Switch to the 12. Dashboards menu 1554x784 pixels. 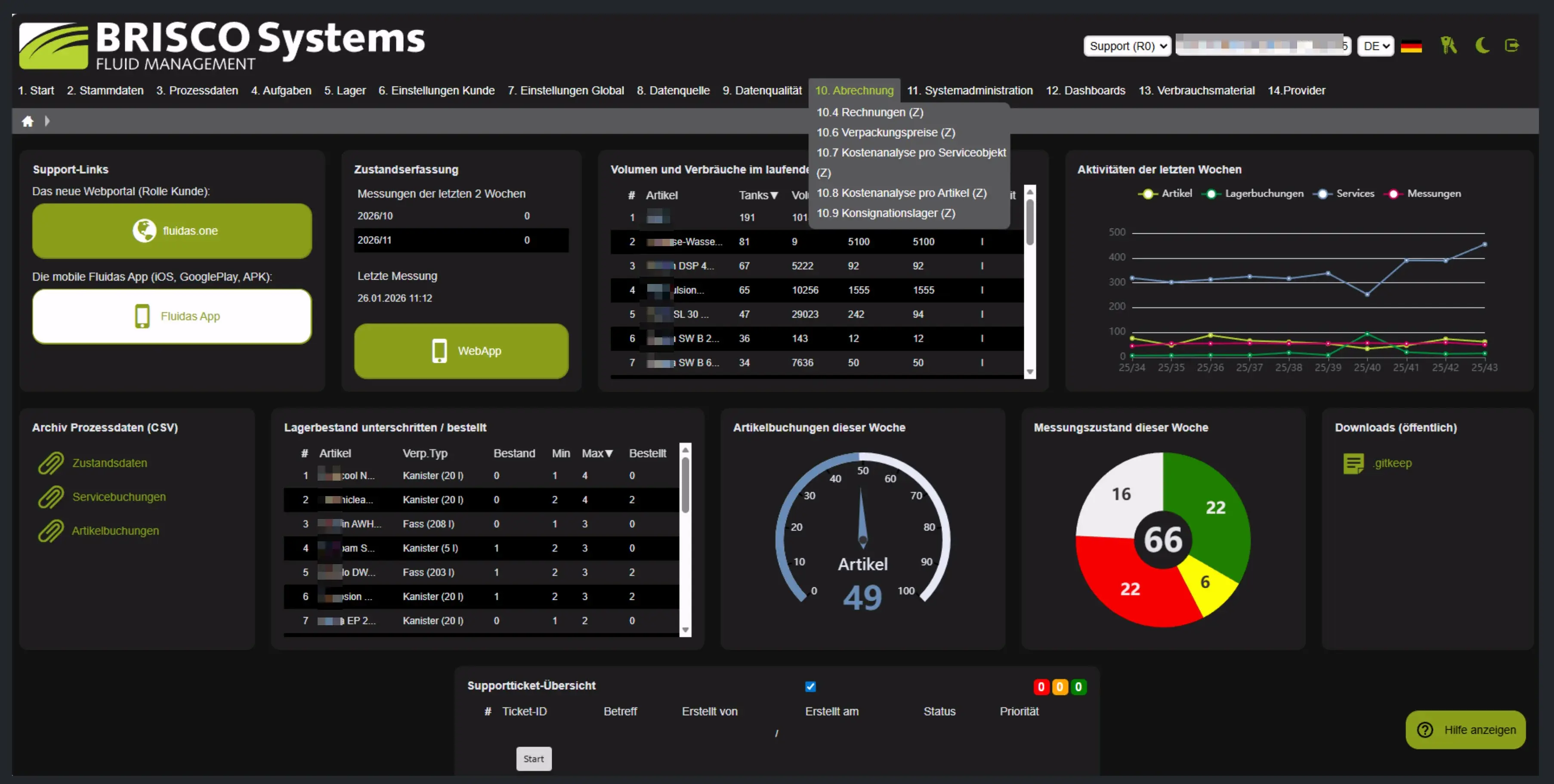(x=1085, y=90)
